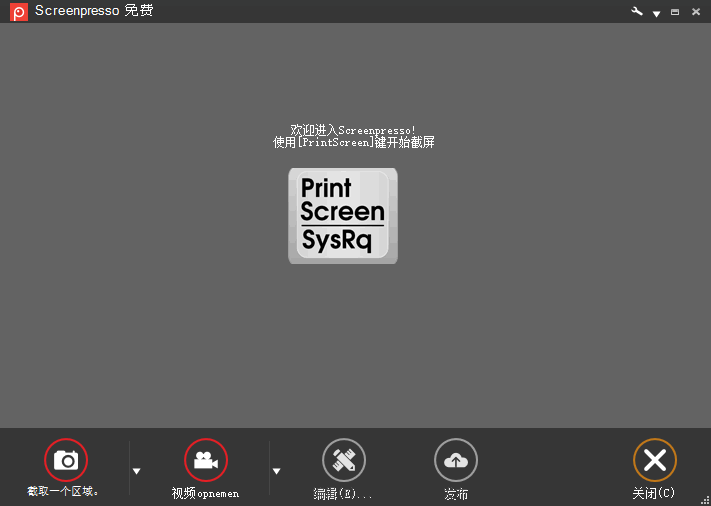Click the 关闭(C) label text
711x506 pixels.
click(x=654, y=492)
